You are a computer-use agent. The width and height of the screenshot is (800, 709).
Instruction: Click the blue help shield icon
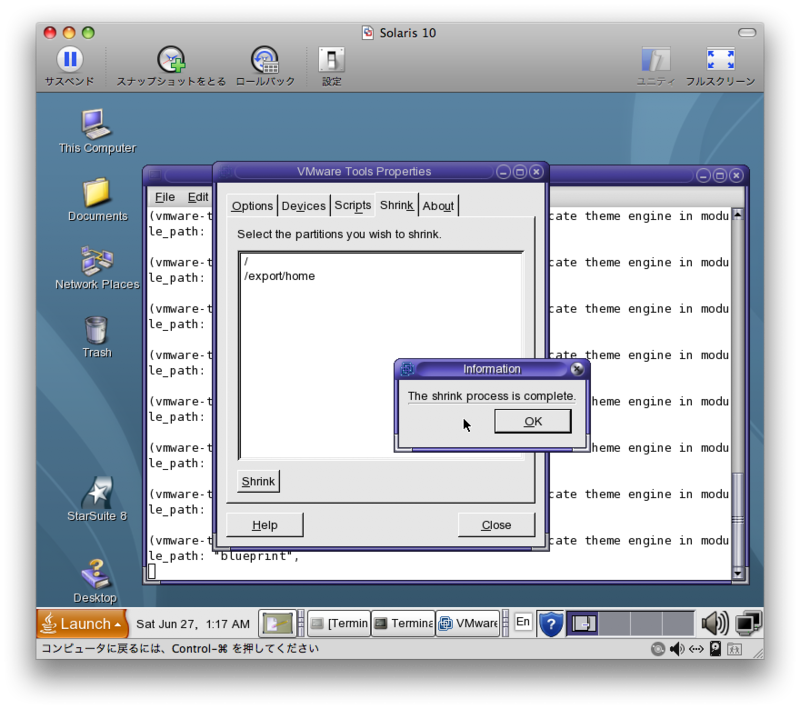tap(551, 624)
